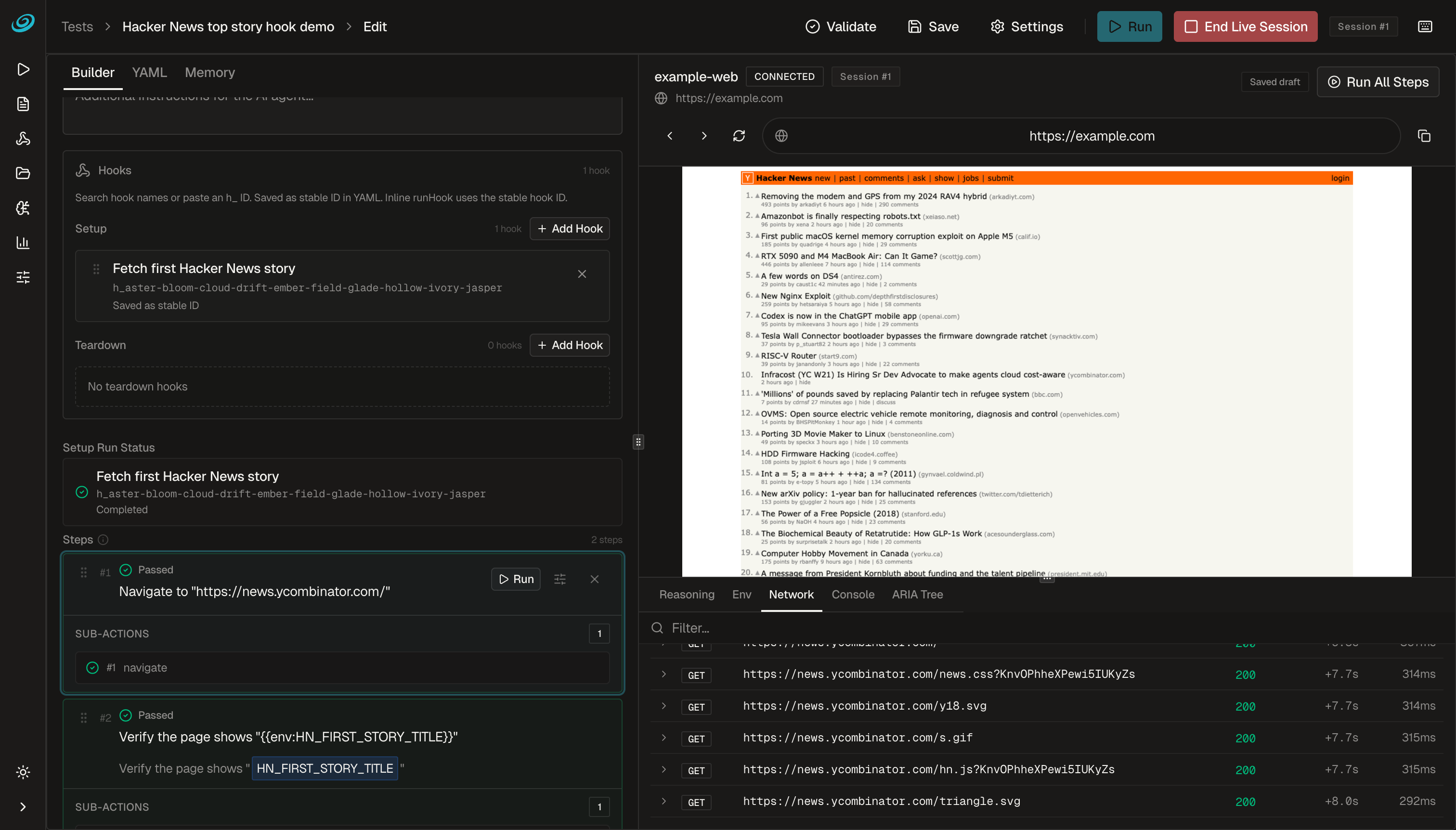Open the play/runs icon in the left sidebar
This screenshot has width=1456, height=830.
coord(23,69)
